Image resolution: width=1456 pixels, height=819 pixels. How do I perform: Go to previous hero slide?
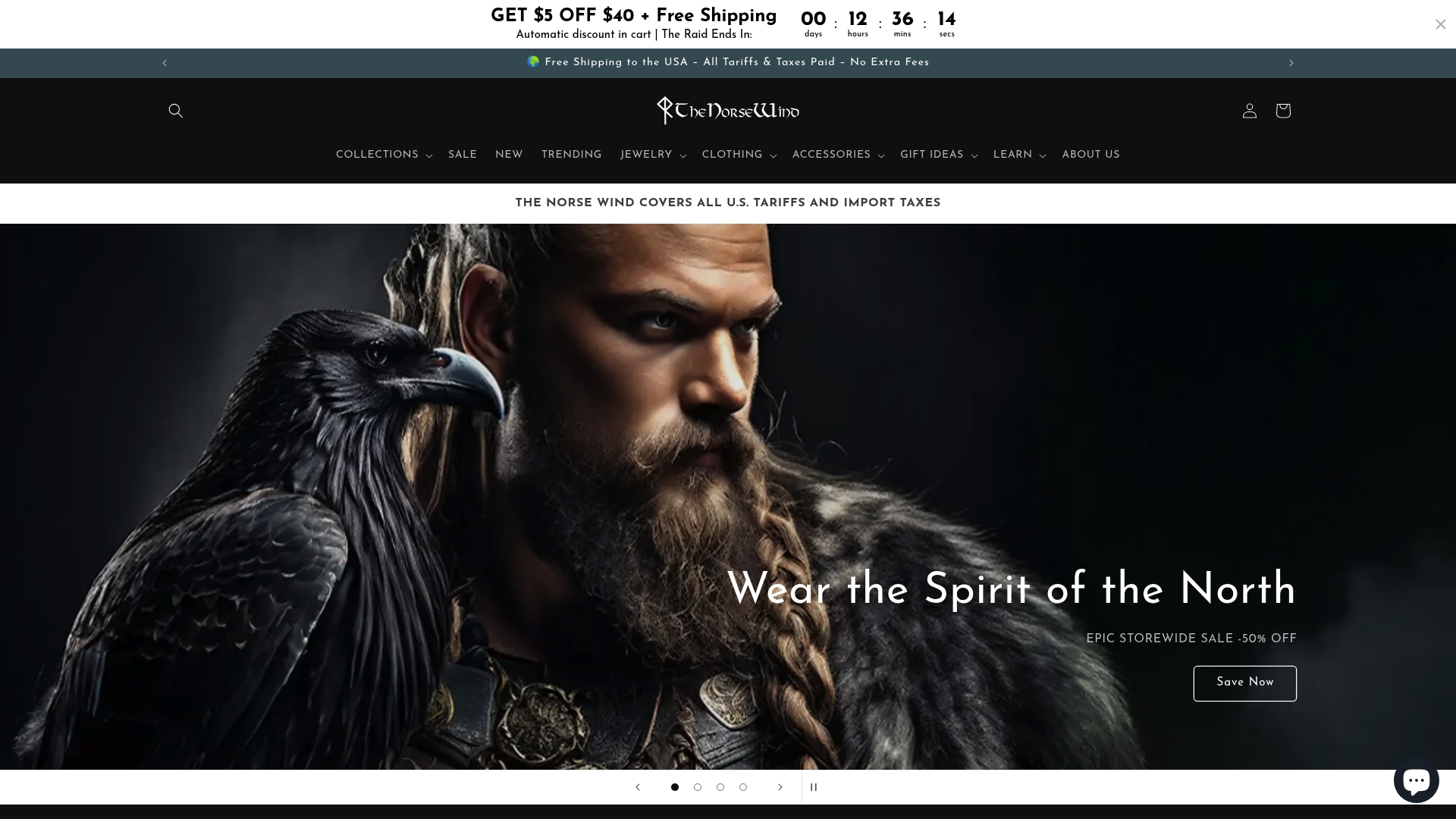pyautogui.click(x=638, y=787)
